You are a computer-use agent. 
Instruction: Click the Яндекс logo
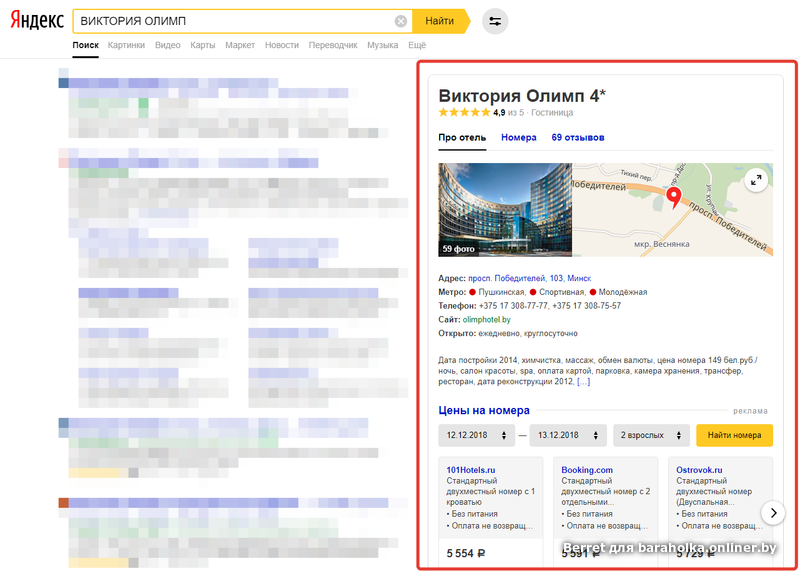click(x=37, y=21)
